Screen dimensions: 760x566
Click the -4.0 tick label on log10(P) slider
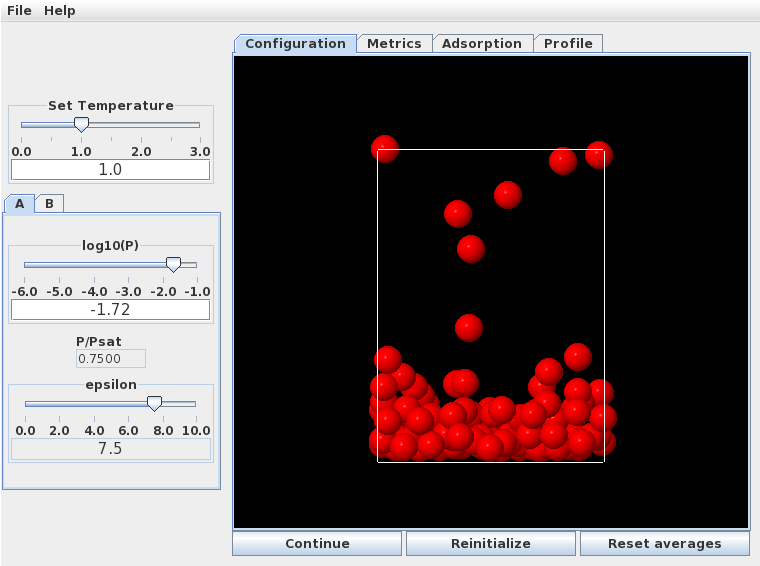94,292
